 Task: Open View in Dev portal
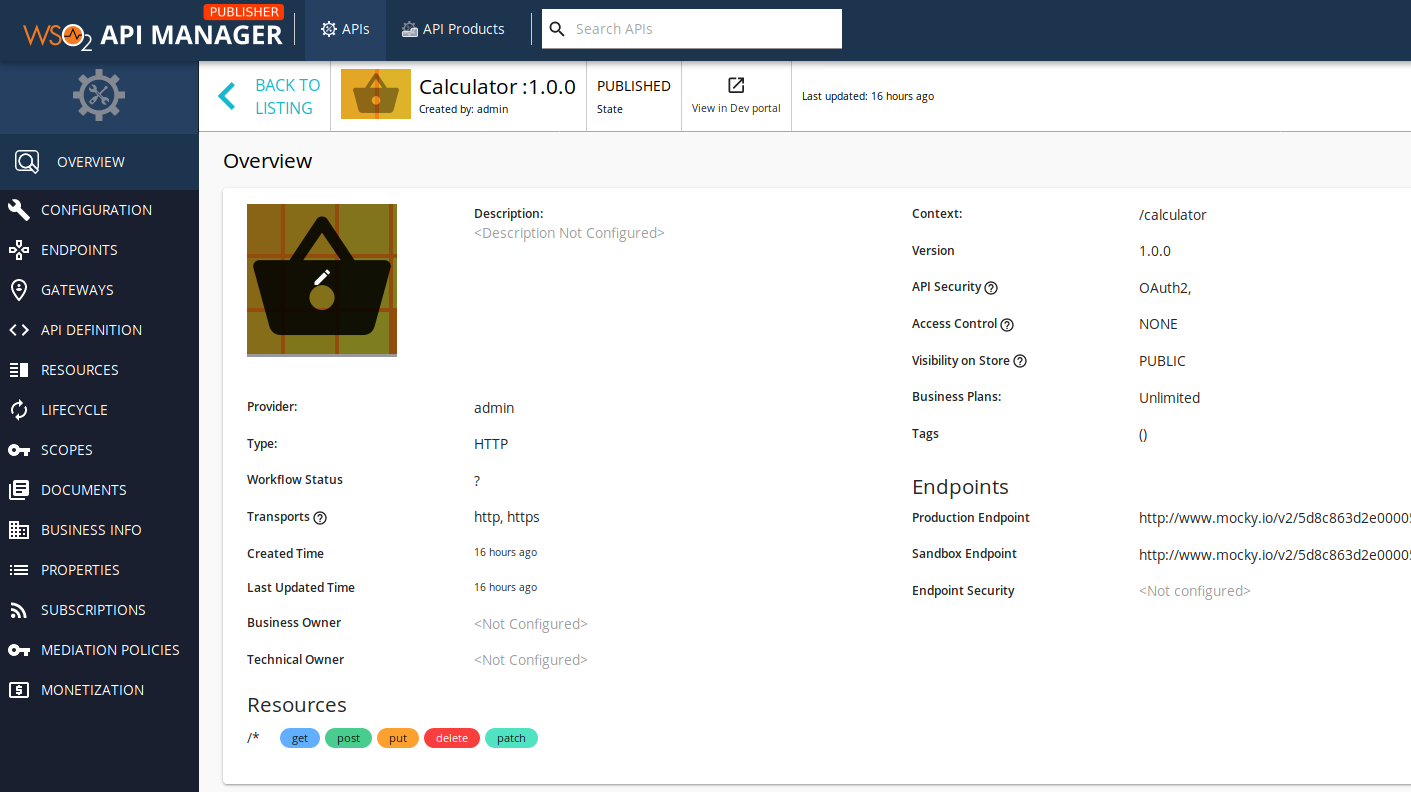point(735,95)
